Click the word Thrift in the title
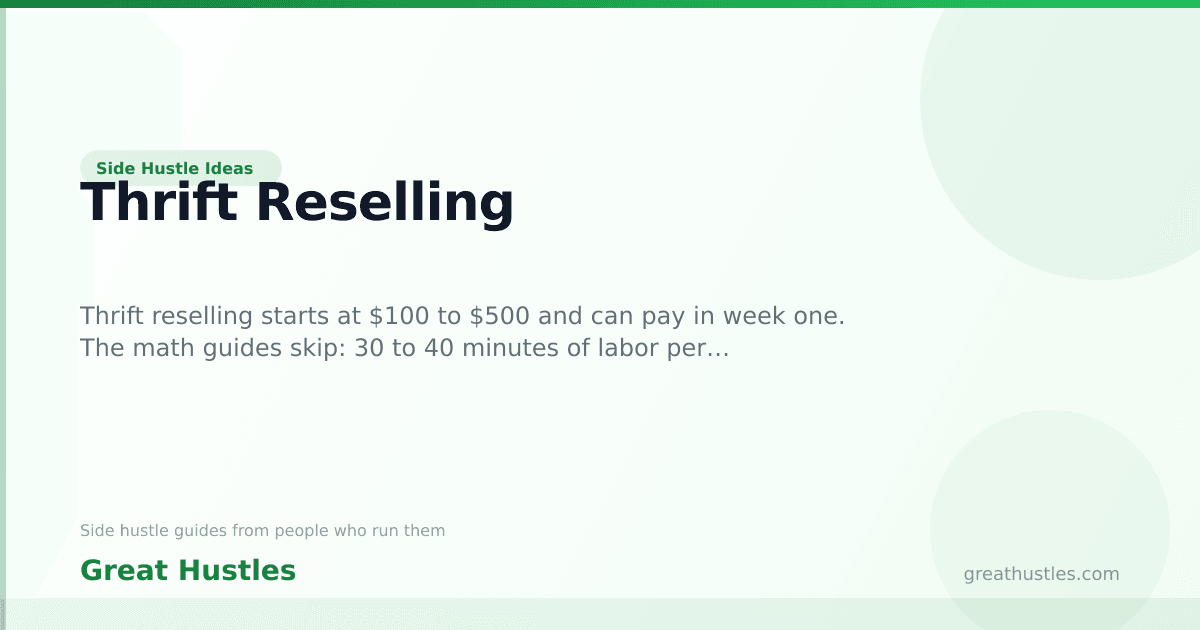Image resolution: width=1200 pixels, height=630 pixels. tap(159, 203)
